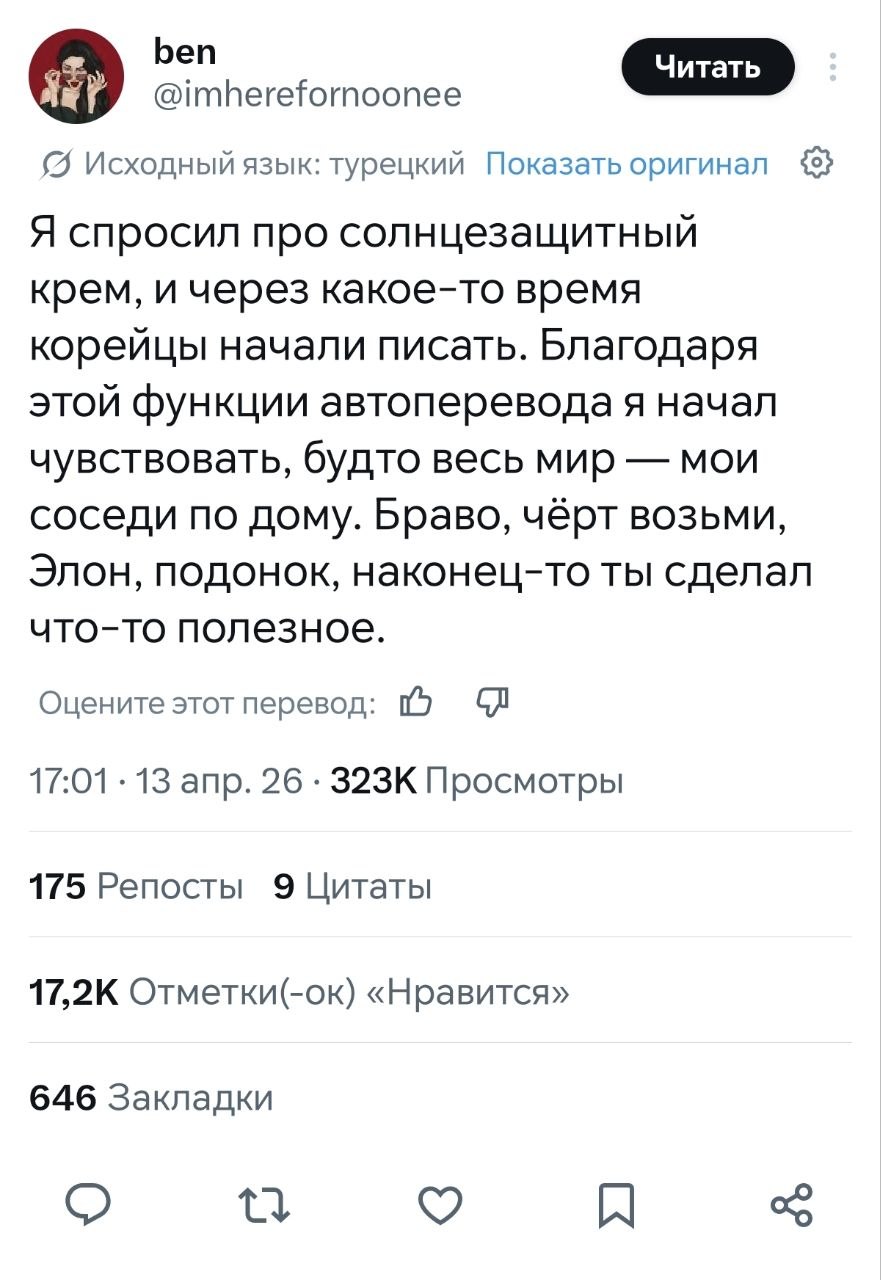Bookmark this post using the bookmark icon

[x=616, y=1205]
